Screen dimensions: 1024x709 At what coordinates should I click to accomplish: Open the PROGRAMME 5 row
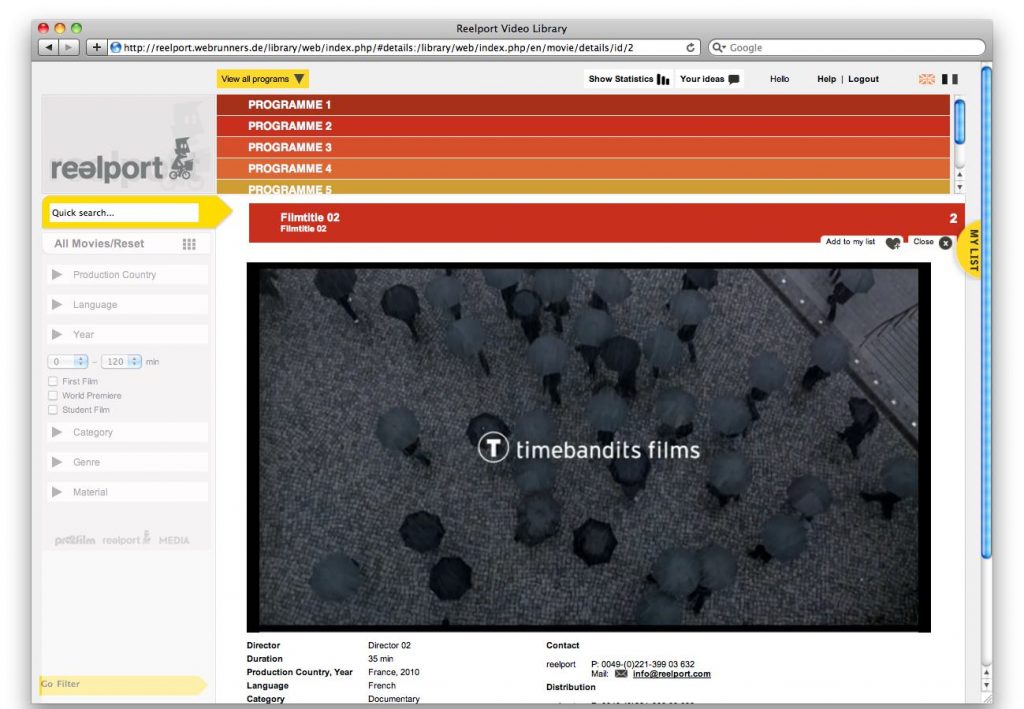click(x=583, y=187)
